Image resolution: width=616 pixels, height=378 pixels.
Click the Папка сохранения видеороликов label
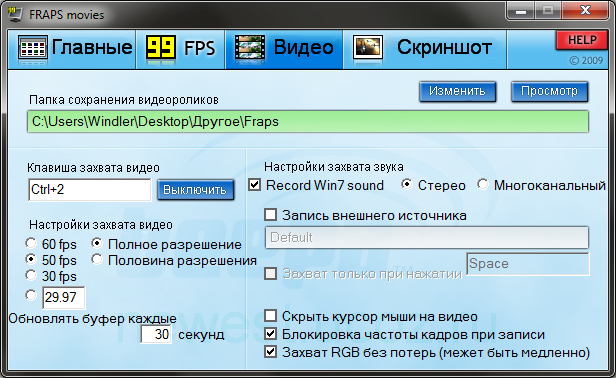tap(124, 100)
